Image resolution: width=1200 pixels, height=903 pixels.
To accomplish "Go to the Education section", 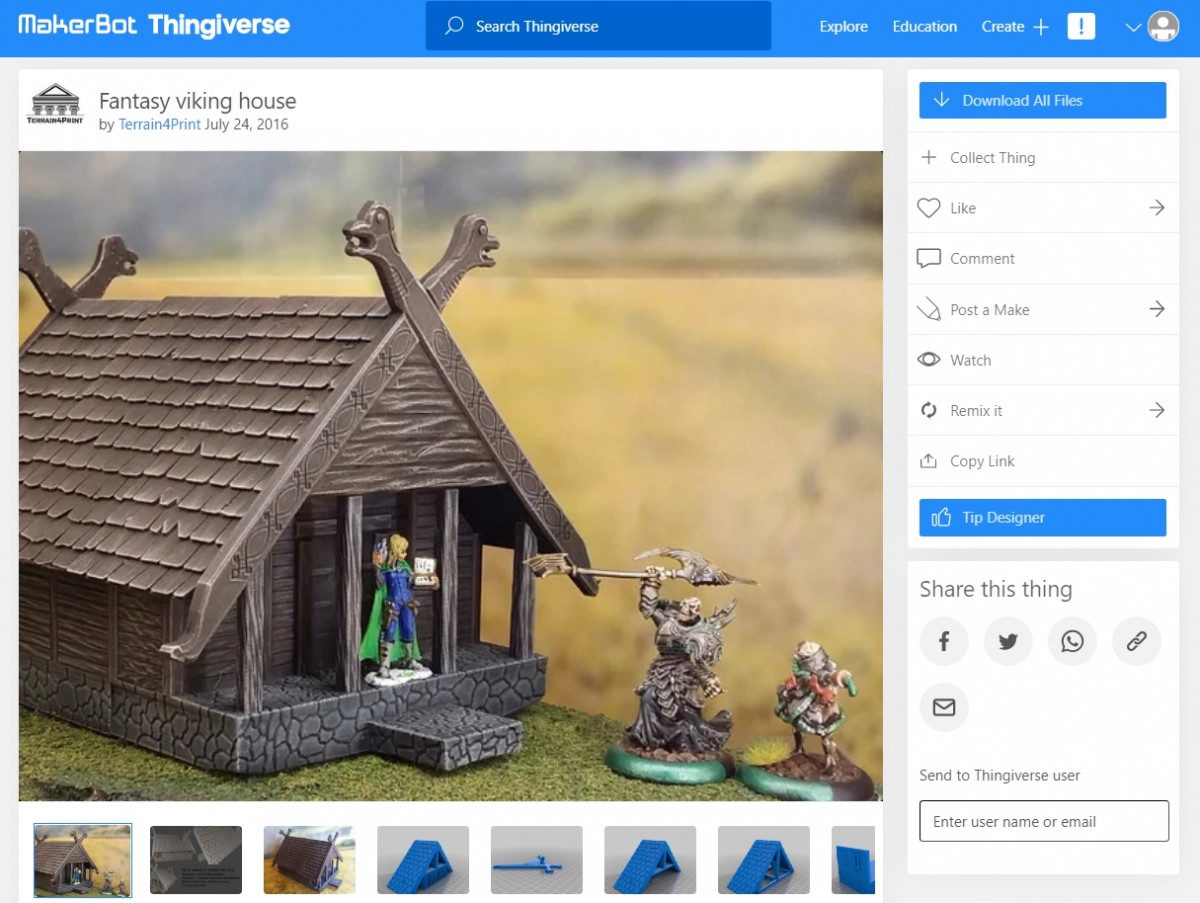I will (x=924, y=28).
